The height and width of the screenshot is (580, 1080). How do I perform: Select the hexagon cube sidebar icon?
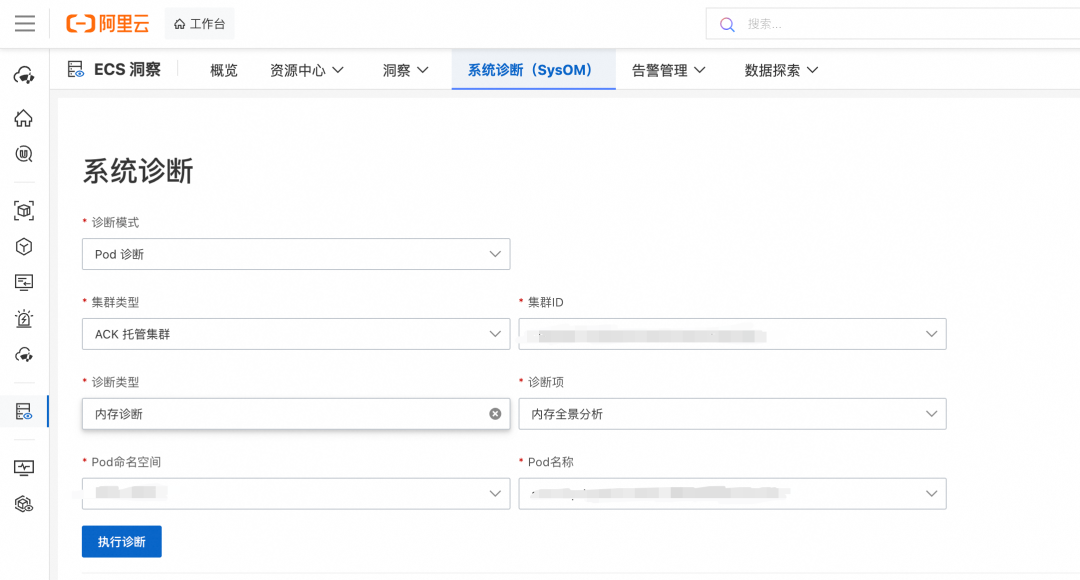[24, 247]
